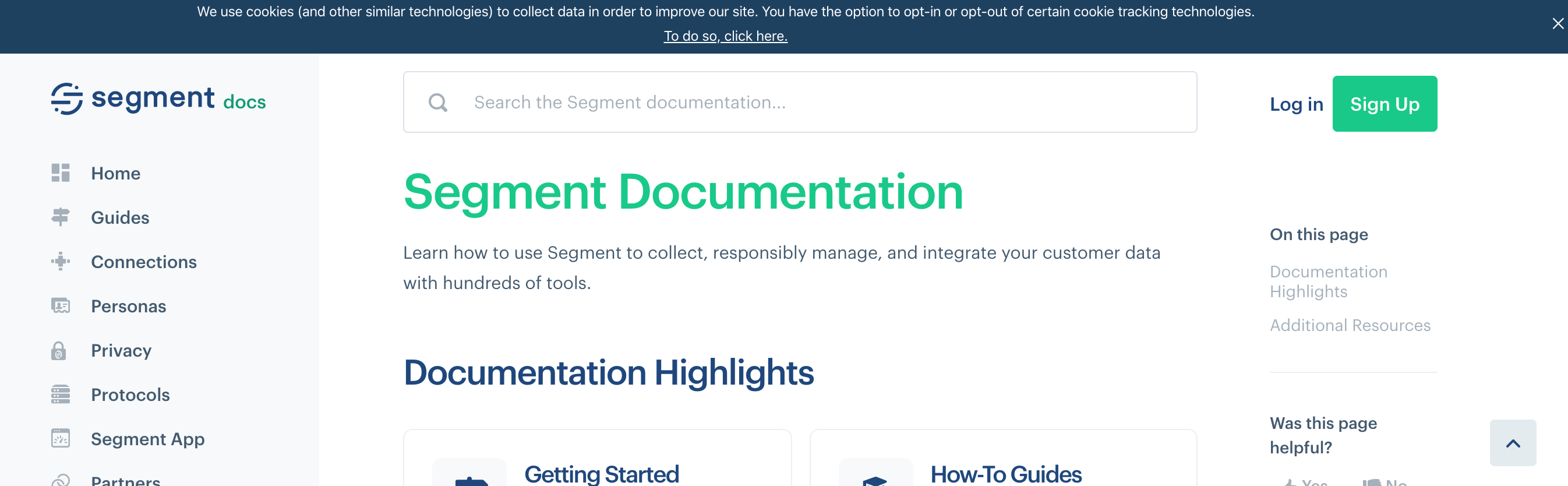Open the Protocols section
The image size is (1568, 486).
[130, 395]
